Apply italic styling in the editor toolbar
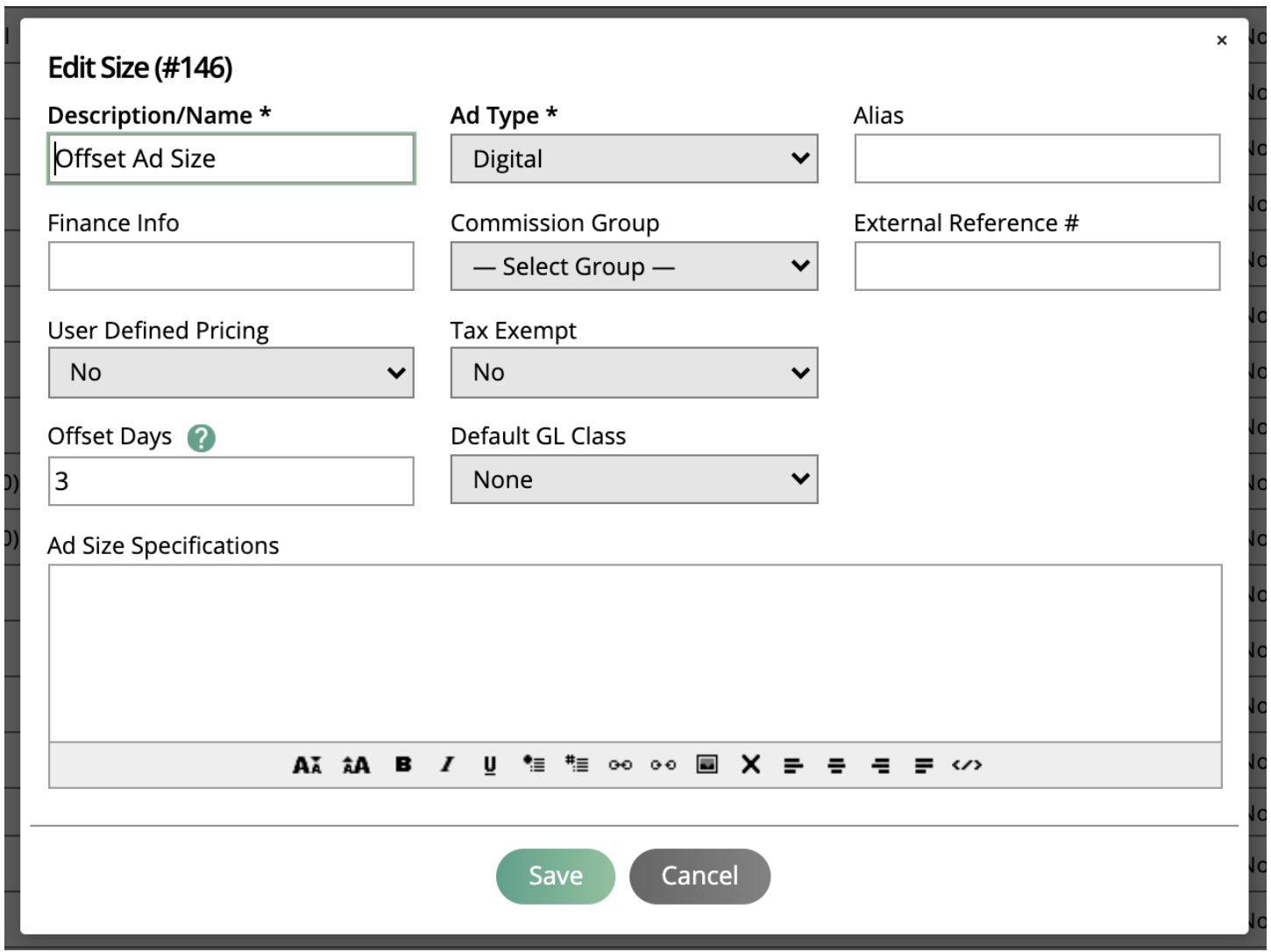Screen dimensions: 1271x952 447,764
